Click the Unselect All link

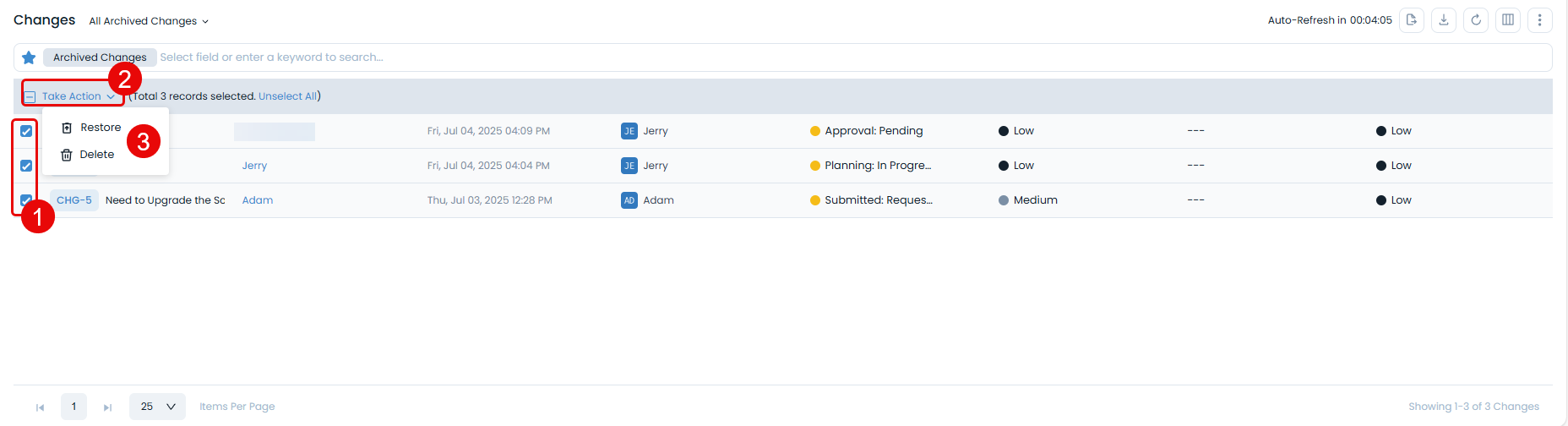tap(287, 96)
